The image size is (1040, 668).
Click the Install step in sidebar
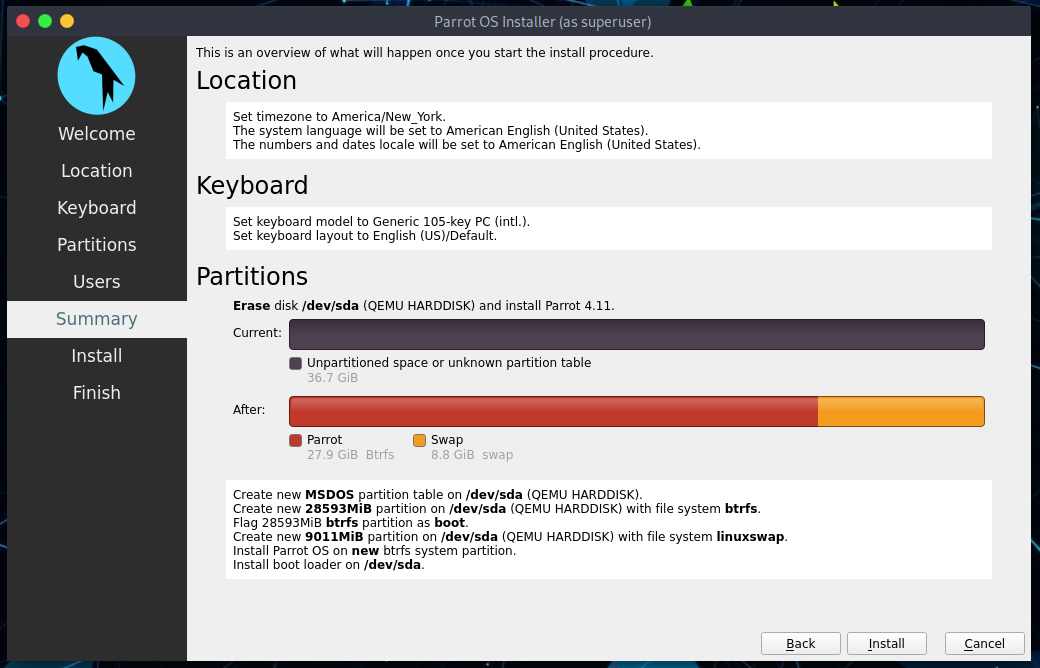point(97,356)
